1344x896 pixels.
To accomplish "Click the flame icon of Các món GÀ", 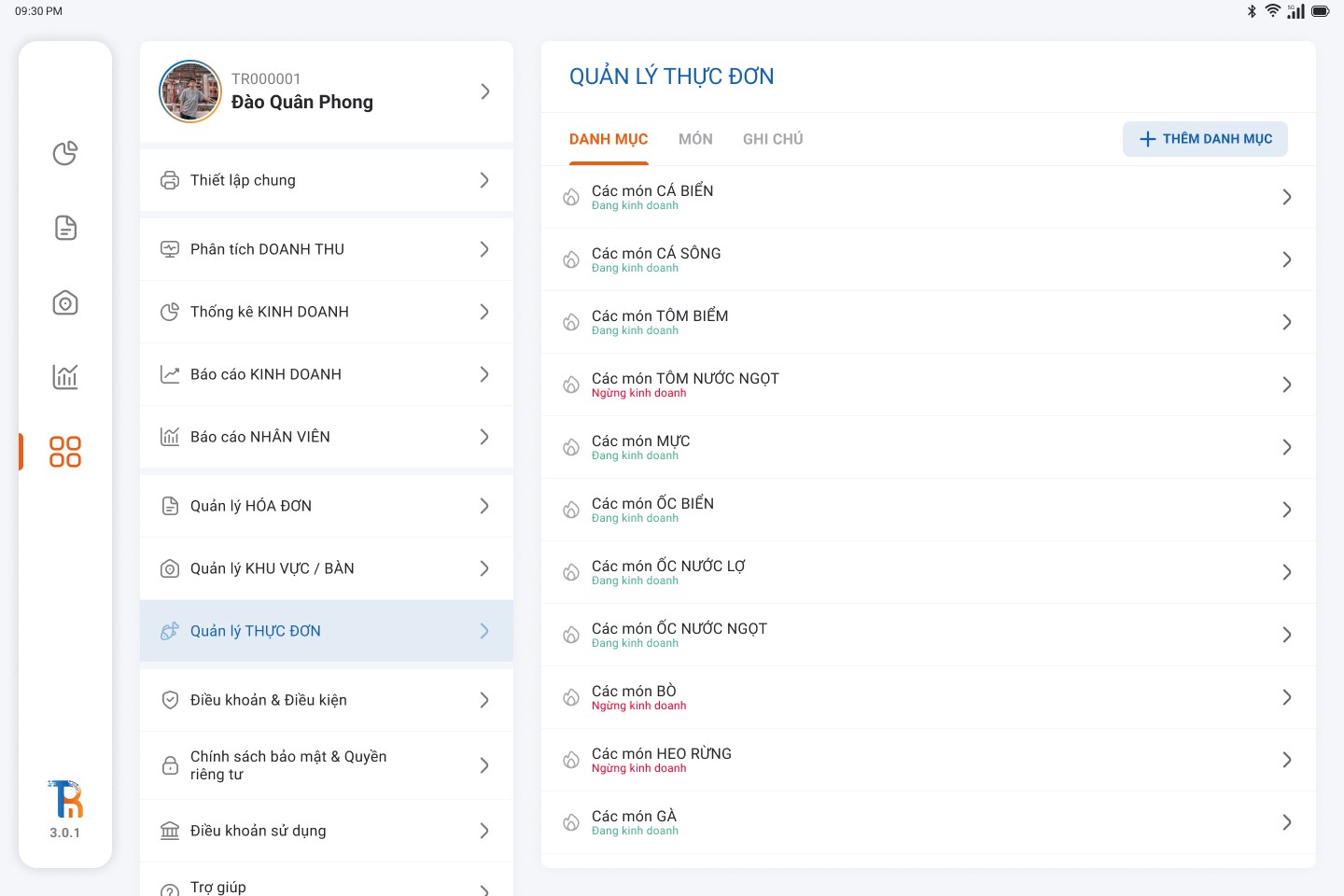I will coord(571,822).
